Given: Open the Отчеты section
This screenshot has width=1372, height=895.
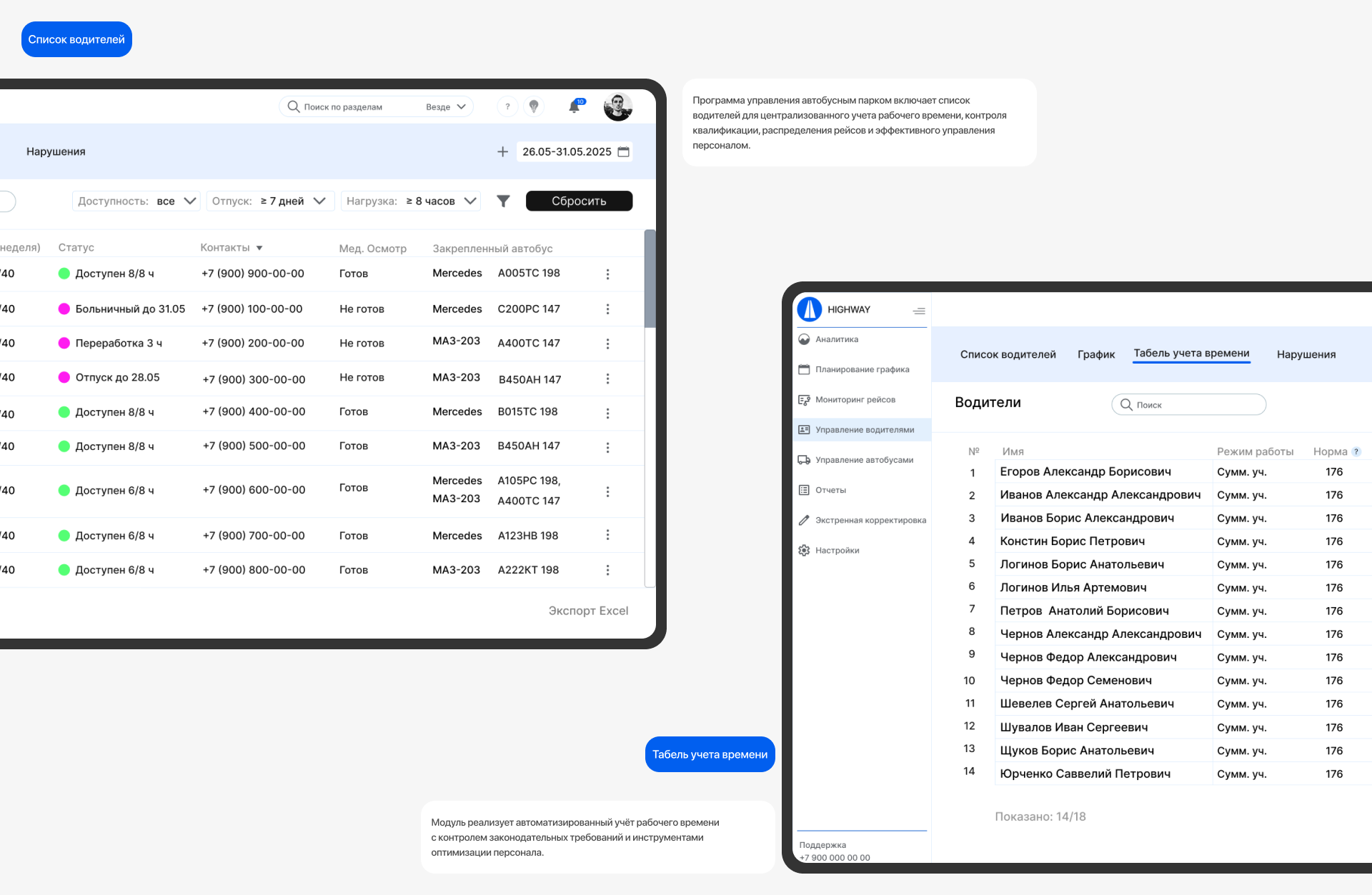Looking at the screenshot, I should [x=830, y=490].
